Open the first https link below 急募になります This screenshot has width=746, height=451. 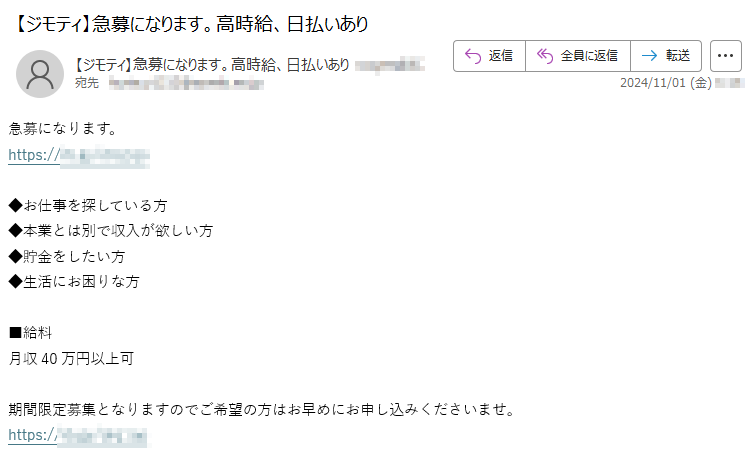[x=79, y=156]
